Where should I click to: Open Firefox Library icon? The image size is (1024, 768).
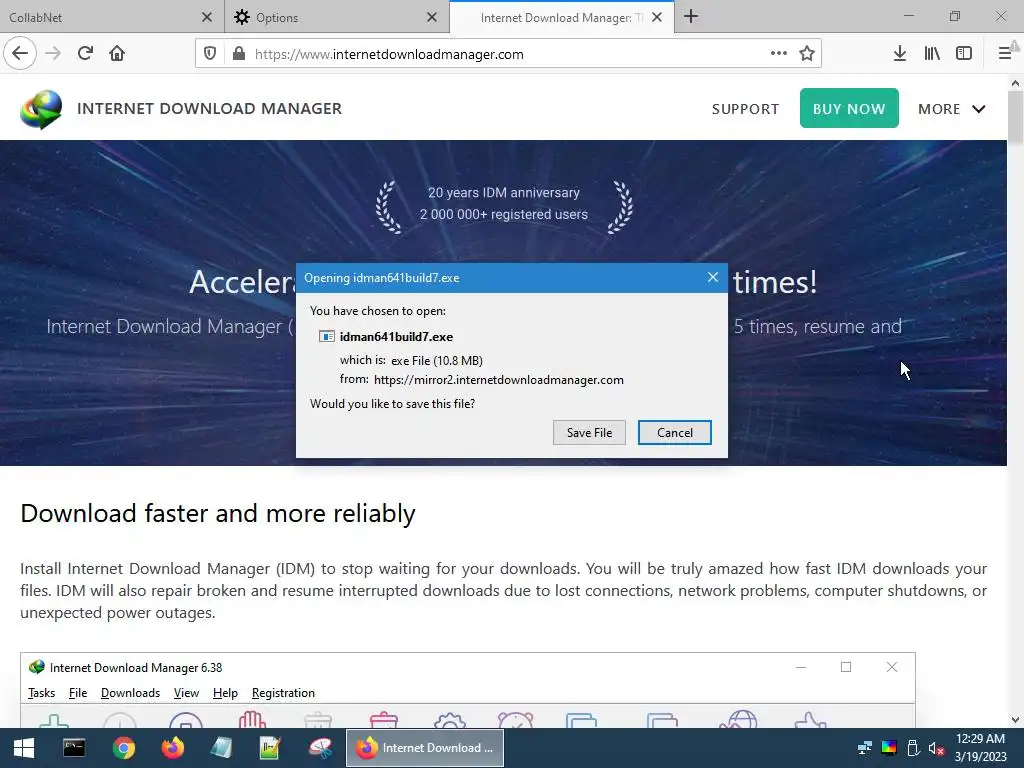[x=932, y=54]
